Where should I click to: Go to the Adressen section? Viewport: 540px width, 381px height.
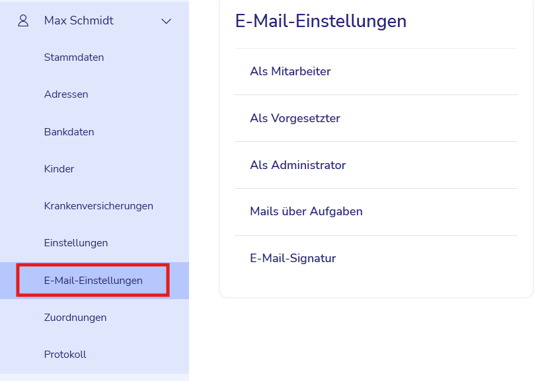coord(66,94)
